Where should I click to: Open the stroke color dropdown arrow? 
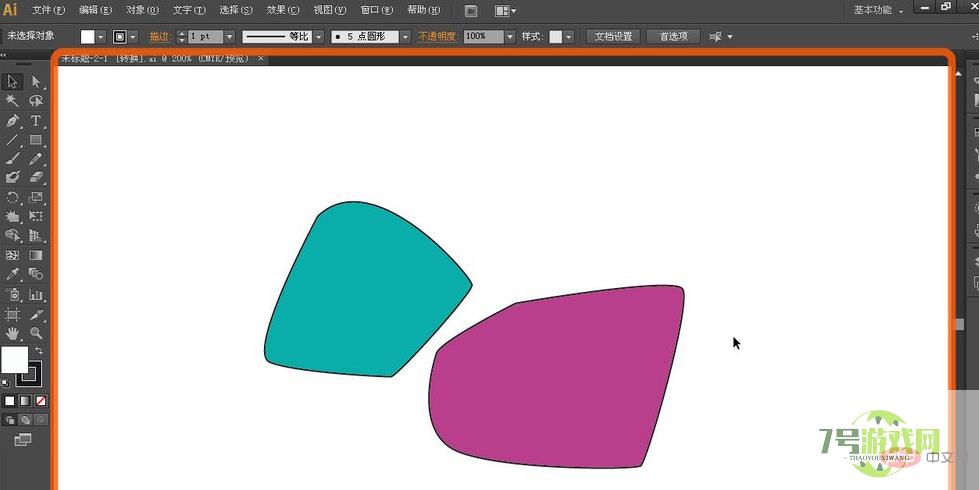click(x=133, y=37)
